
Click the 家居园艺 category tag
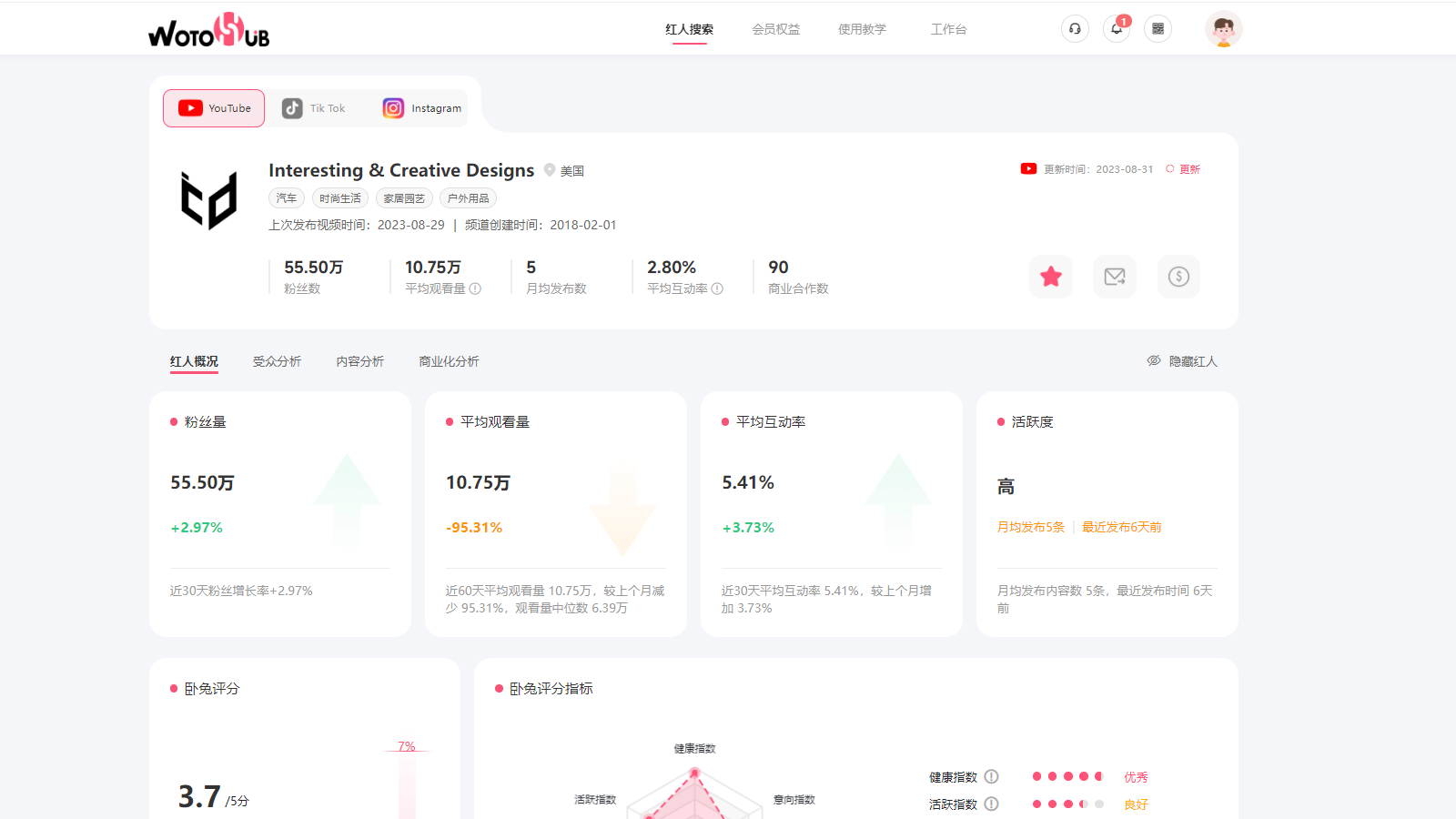click(x=404, y=198)
